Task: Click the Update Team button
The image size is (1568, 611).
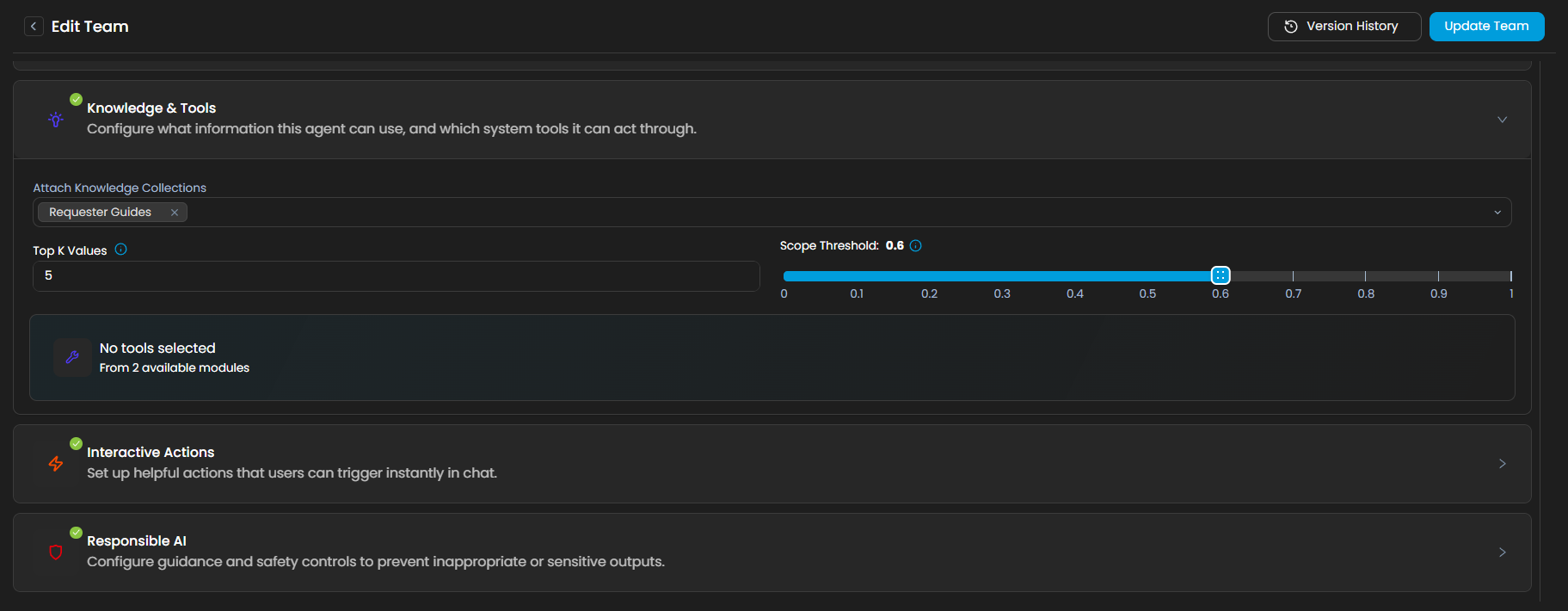Action: [x=1486, y=27]
